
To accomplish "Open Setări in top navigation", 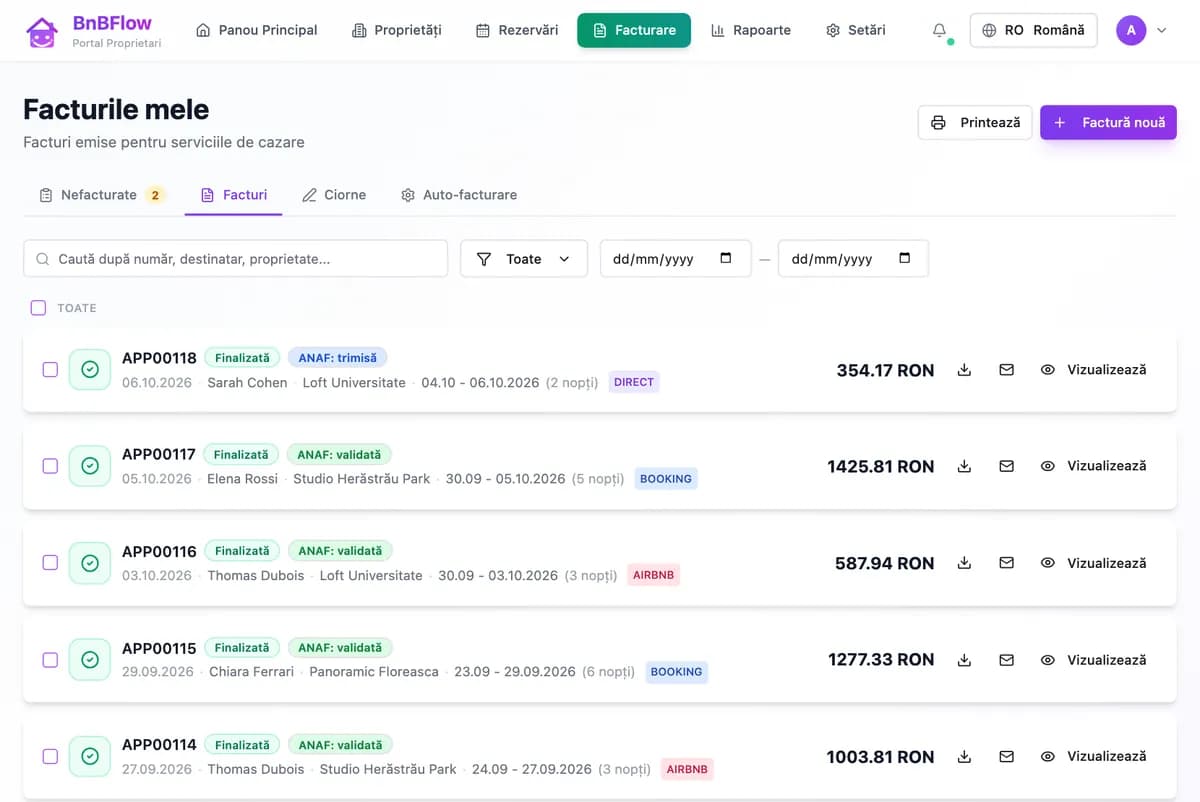I will (856, 30).
